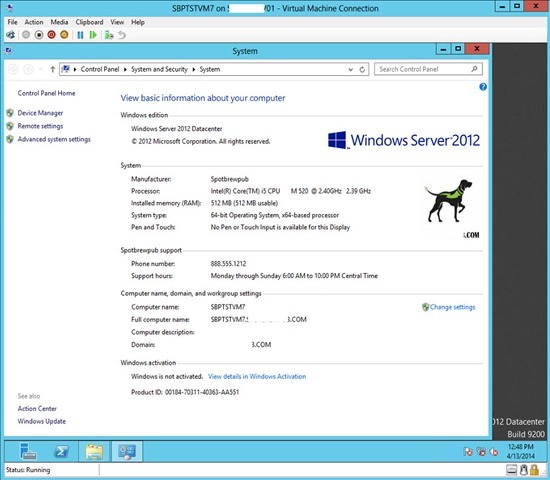Image resolution: width=550 pixels, height=480 pixels.
Task: Launch PowerShell from the taskbar
Action: point(61,451)
